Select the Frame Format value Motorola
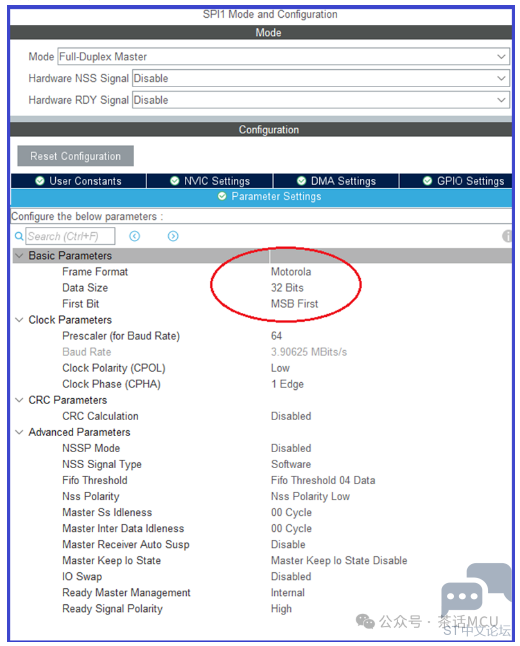The image size is (520, 646). [291, 272]
